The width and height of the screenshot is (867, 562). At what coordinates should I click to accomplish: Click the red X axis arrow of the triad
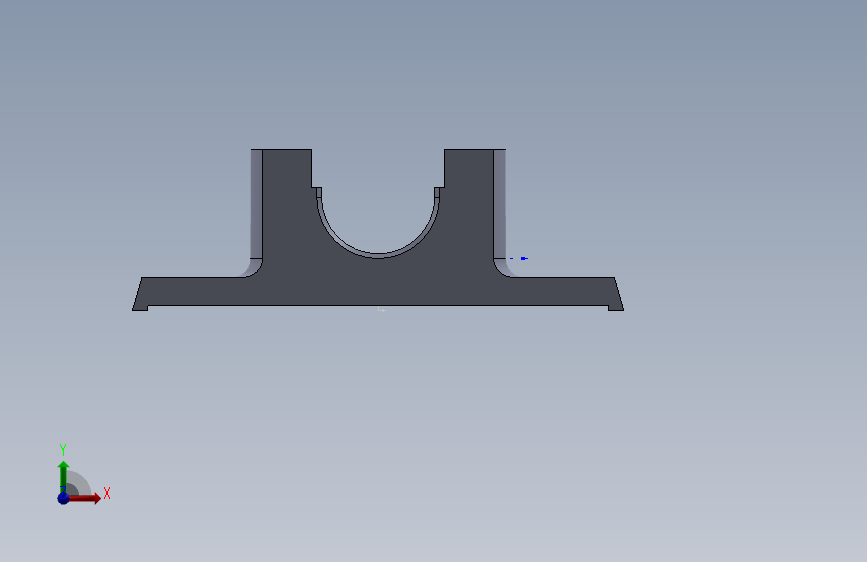point(85,498)
